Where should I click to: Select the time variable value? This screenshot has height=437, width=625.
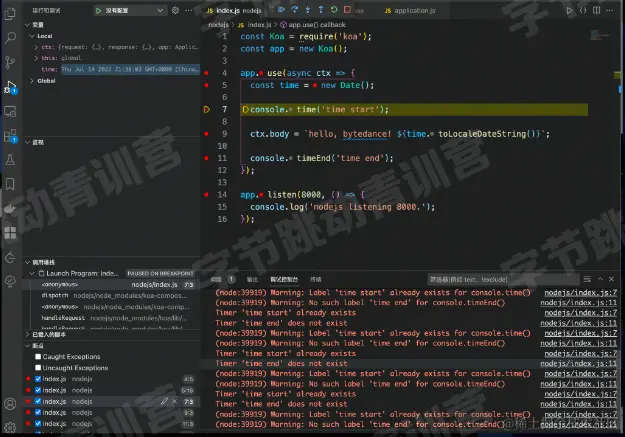(x=130, y=69)
